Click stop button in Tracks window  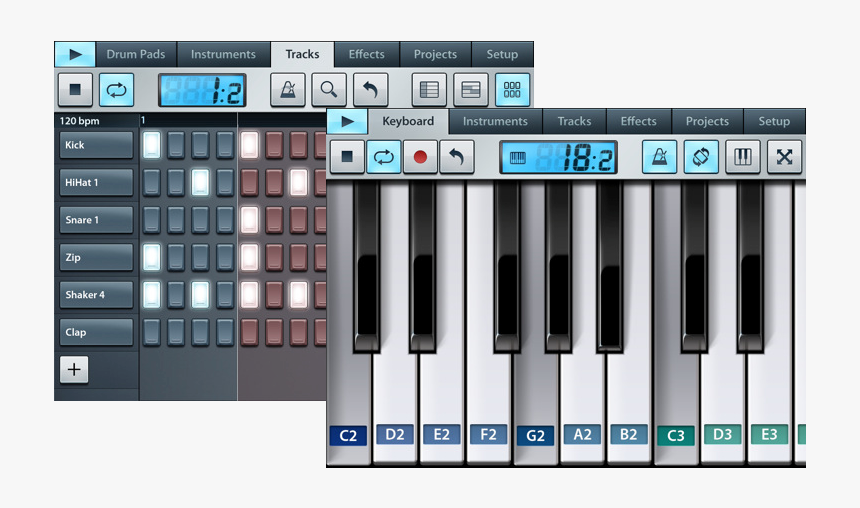tap(75, 89)
